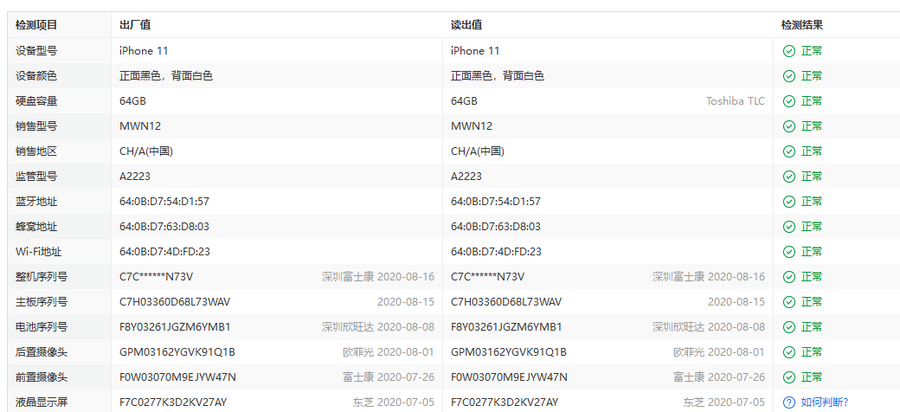
Task: Click factory value MWN12 for 销售型号
Action: (140, 126)
